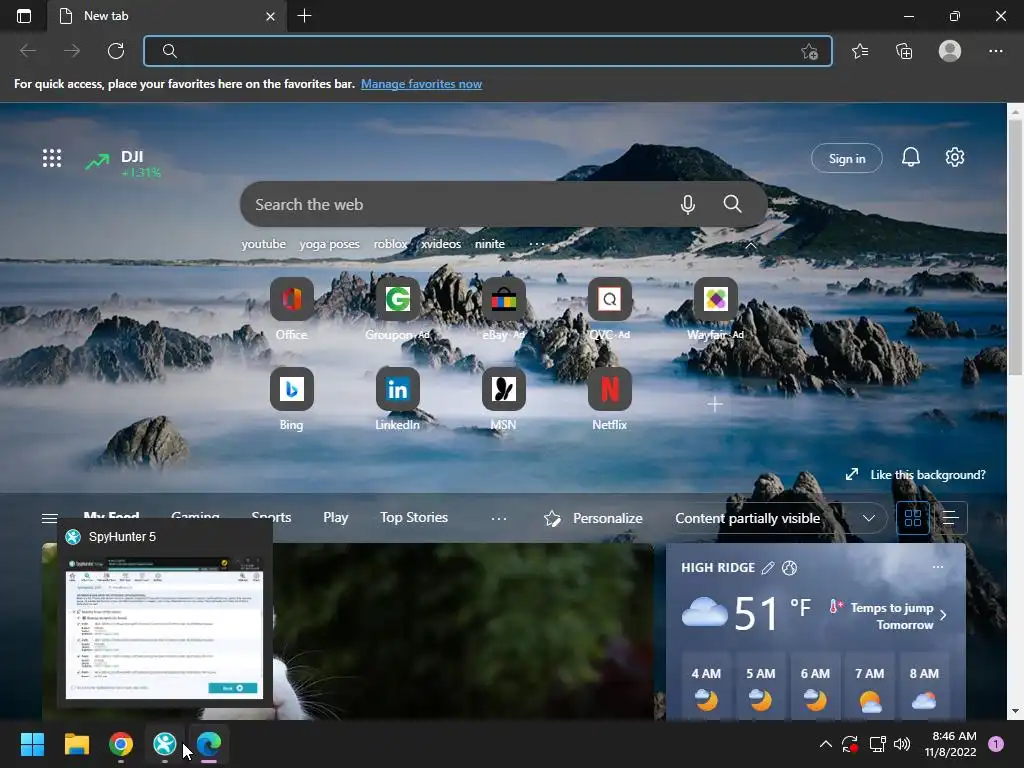The width and height of the screenshot is (1024, 768).
Task: Open a new tab with plus button
Action: click(x=304, y=16)
